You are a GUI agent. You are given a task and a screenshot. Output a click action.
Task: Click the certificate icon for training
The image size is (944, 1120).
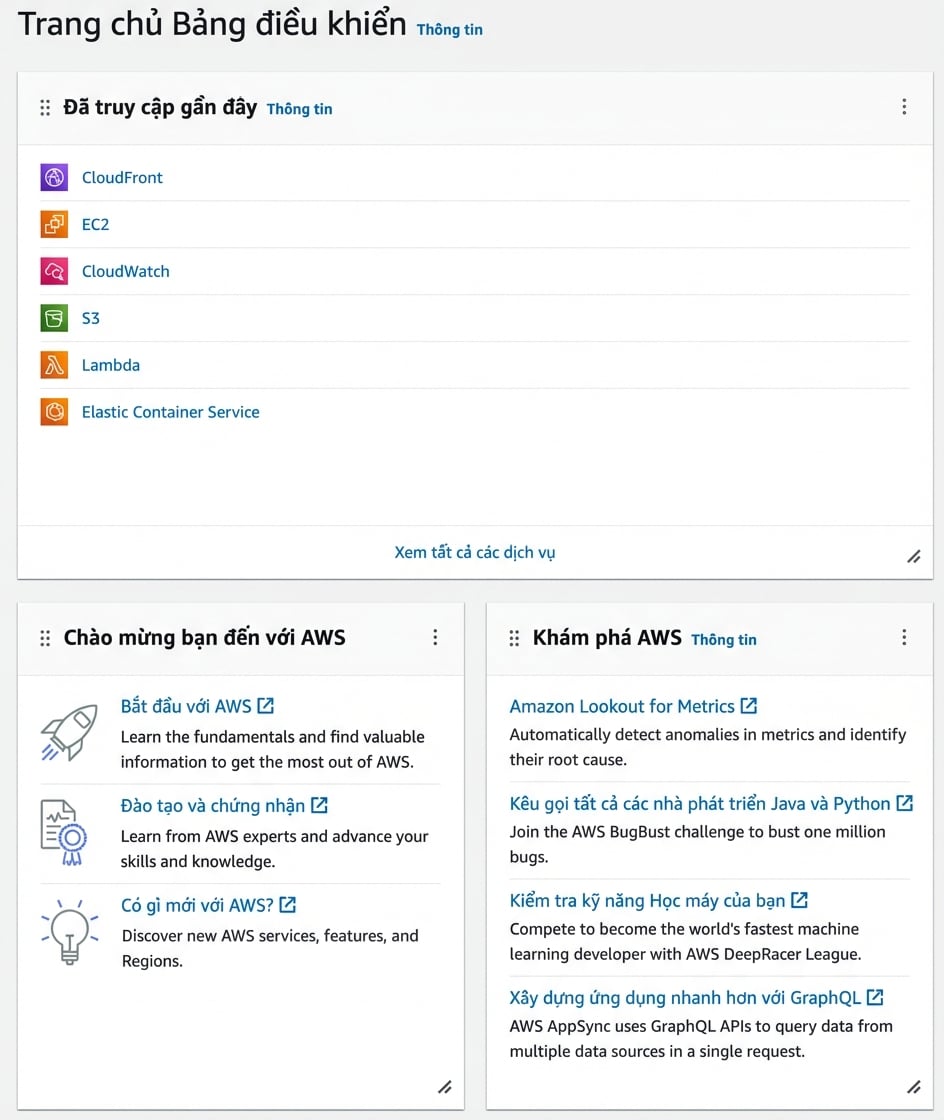click(x=64, y=833)
